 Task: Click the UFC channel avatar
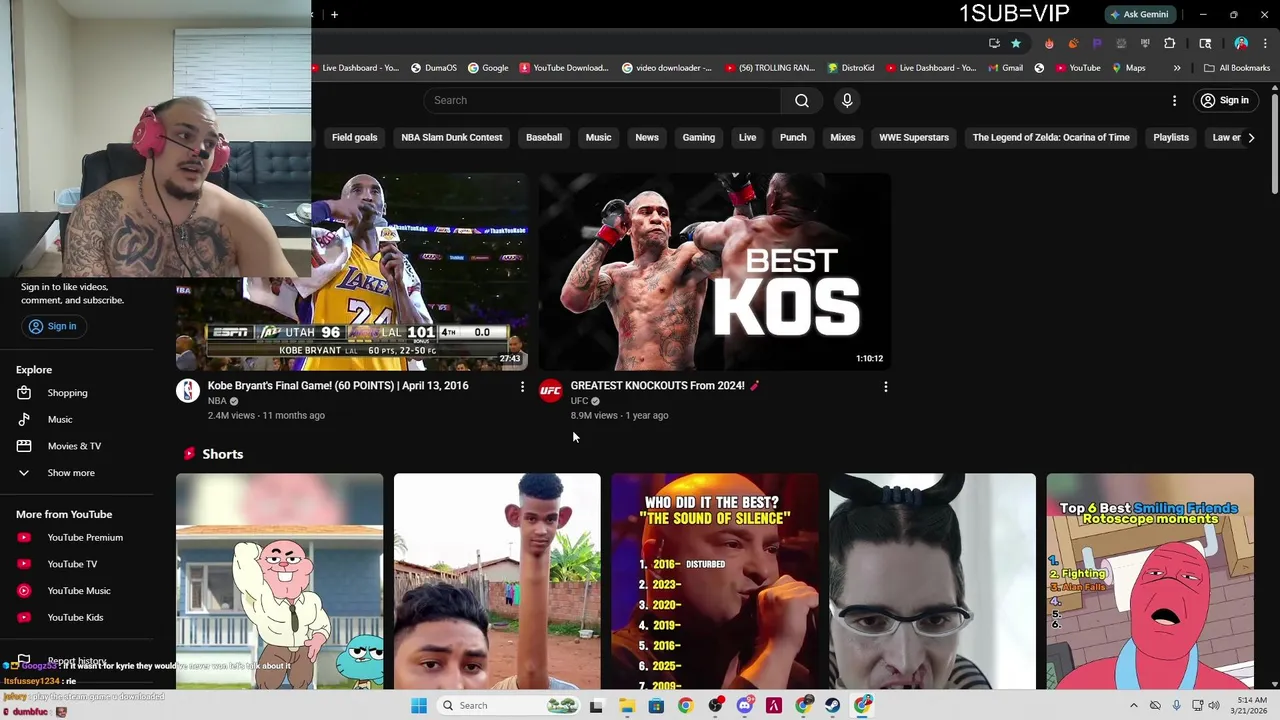coord(550,391)
